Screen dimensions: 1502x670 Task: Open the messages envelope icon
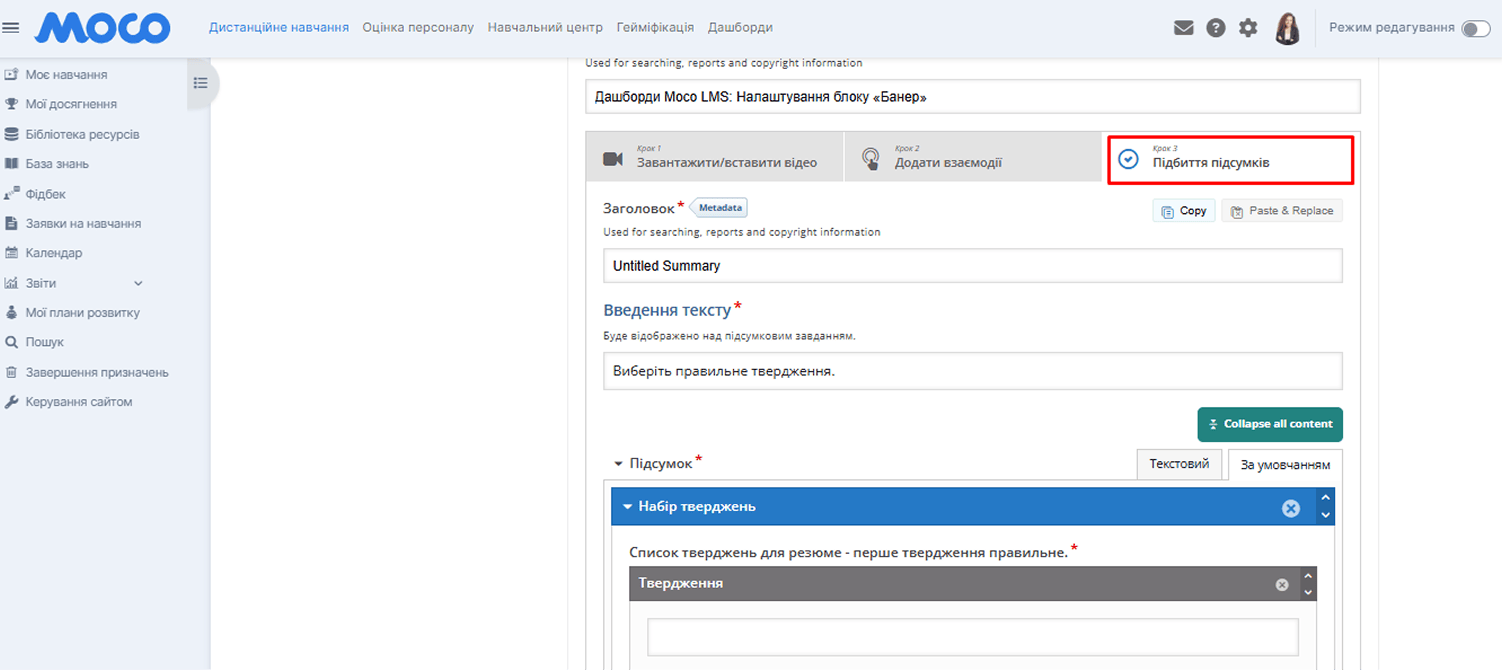(x=1183, y=28)
